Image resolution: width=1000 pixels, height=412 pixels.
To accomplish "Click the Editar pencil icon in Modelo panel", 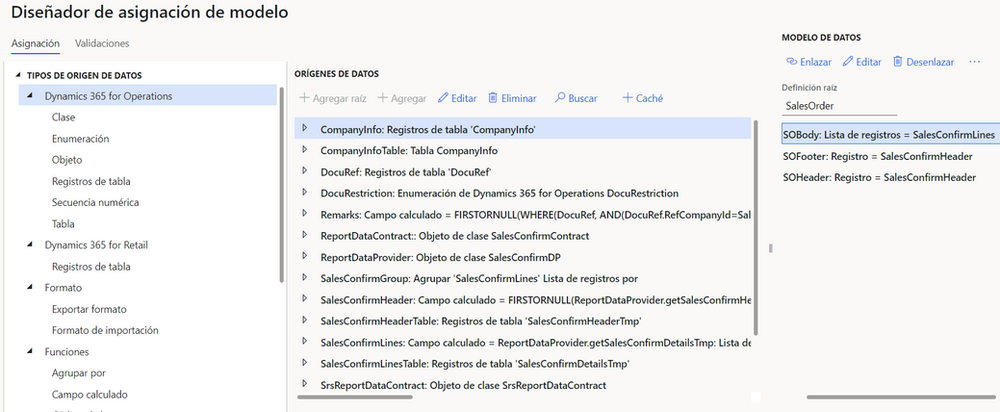I will click(x=848, y=62).
